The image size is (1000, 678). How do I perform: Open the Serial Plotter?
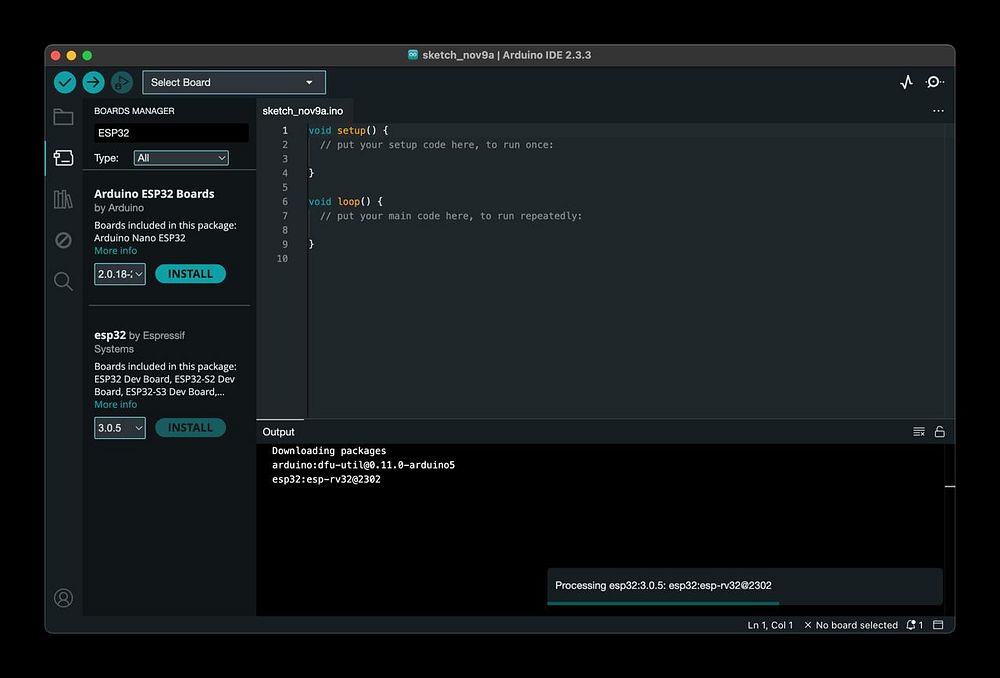pyautogui.click(x=906, y=82)
